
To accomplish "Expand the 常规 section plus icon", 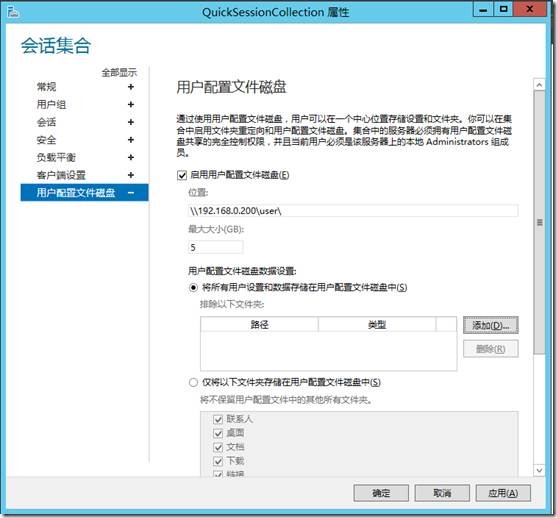I will (131, 87).
